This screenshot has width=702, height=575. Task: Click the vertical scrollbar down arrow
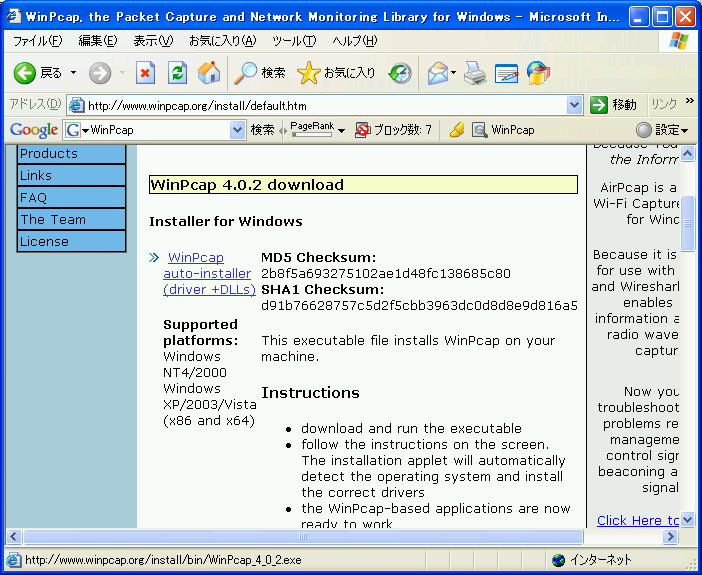(687, 519)
